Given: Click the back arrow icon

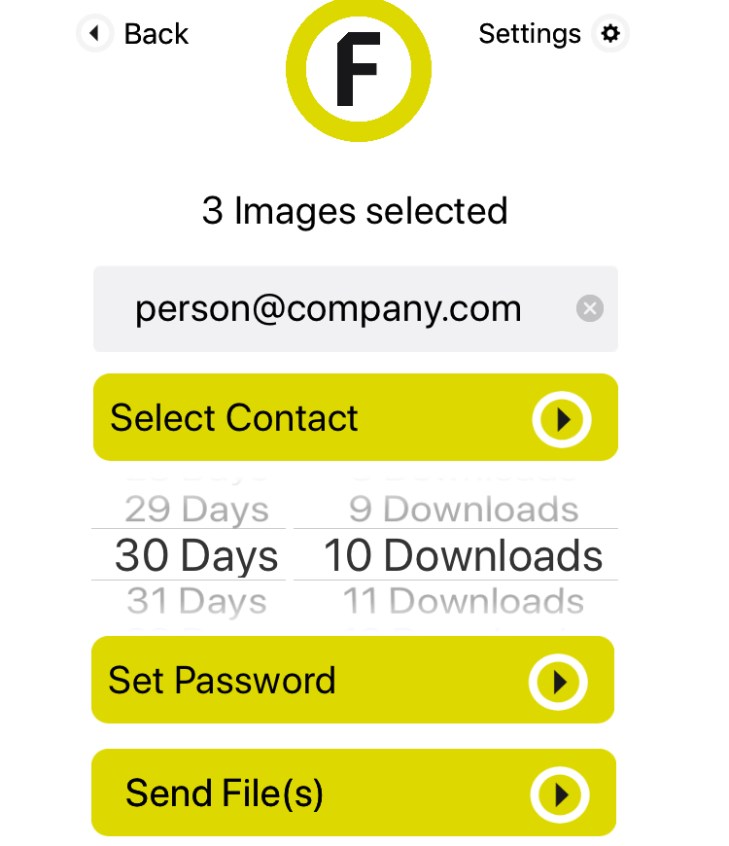Looking at the screenshot, I should (94, 34).
